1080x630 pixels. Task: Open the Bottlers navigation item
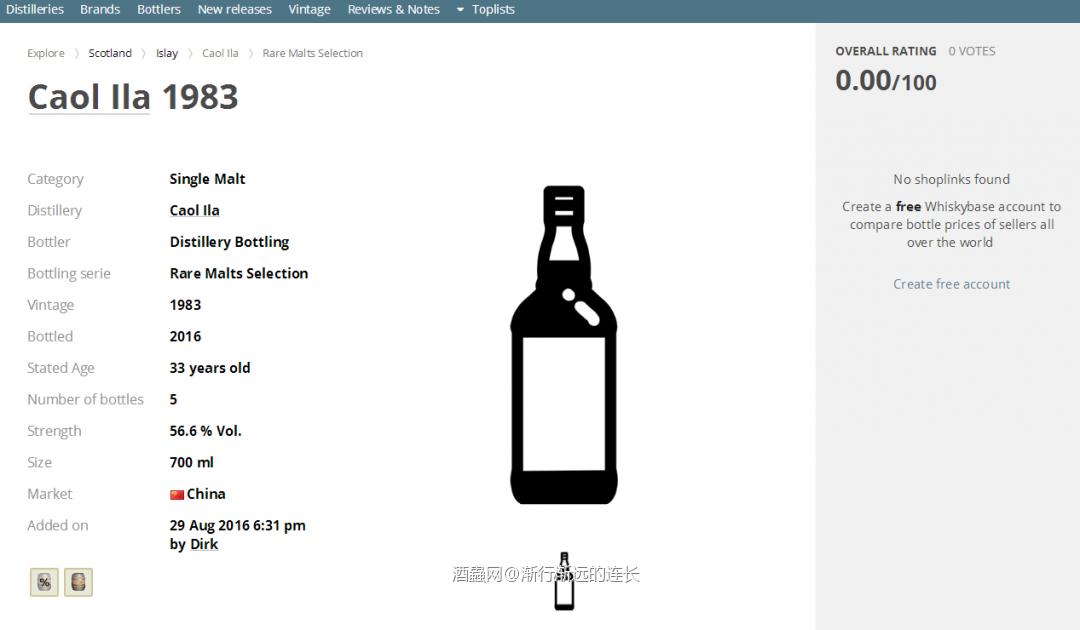[159, 9]
